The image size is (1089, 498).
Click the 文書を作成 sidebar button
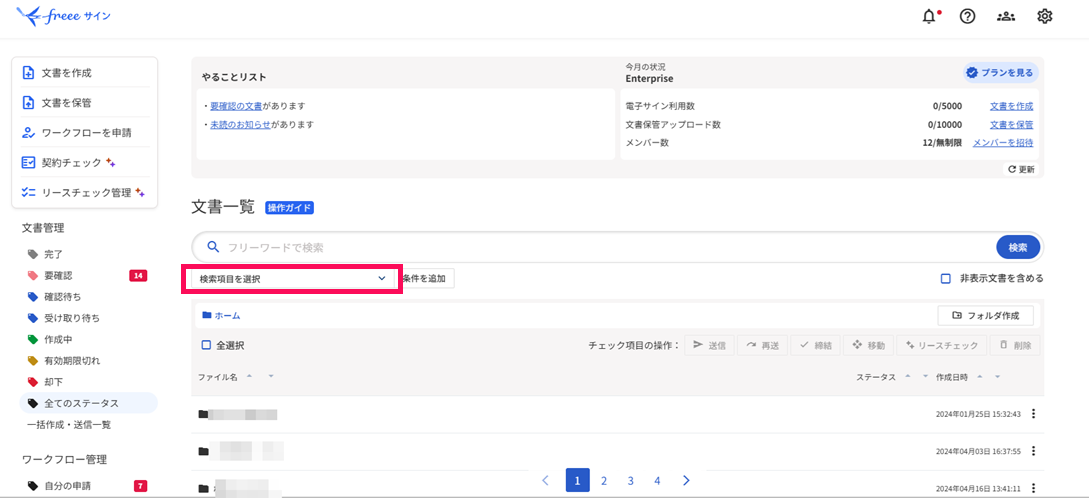pyautogui.click(x=84, y=72)
